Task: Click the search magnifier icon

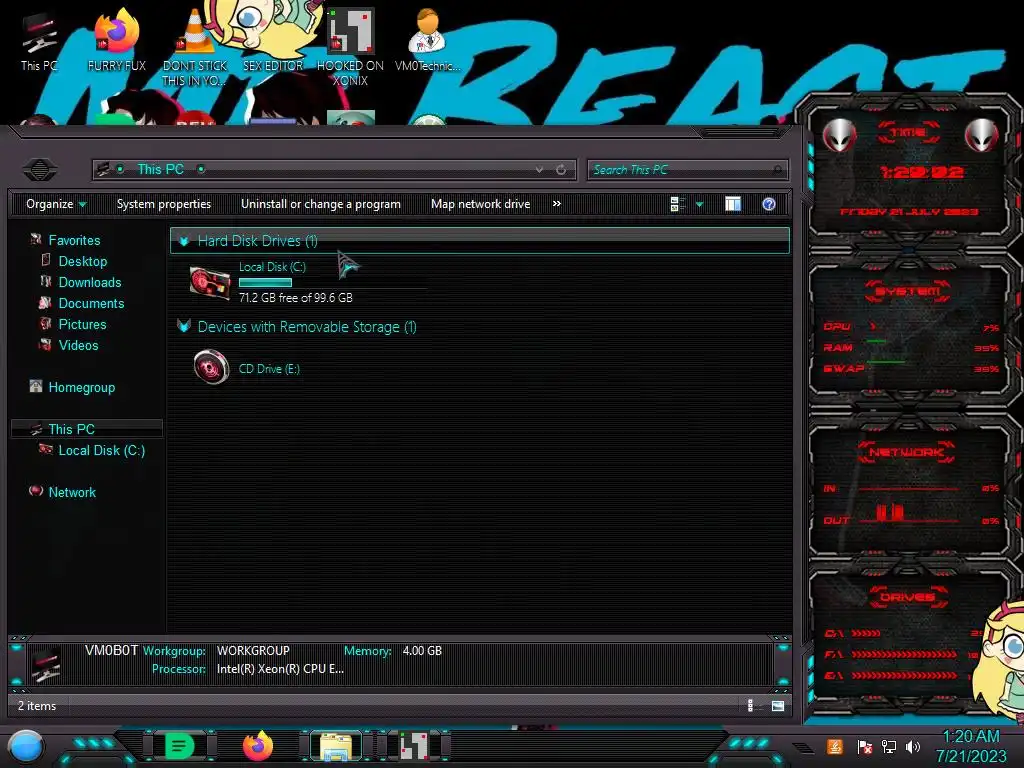Action: [x=777, y=170]
